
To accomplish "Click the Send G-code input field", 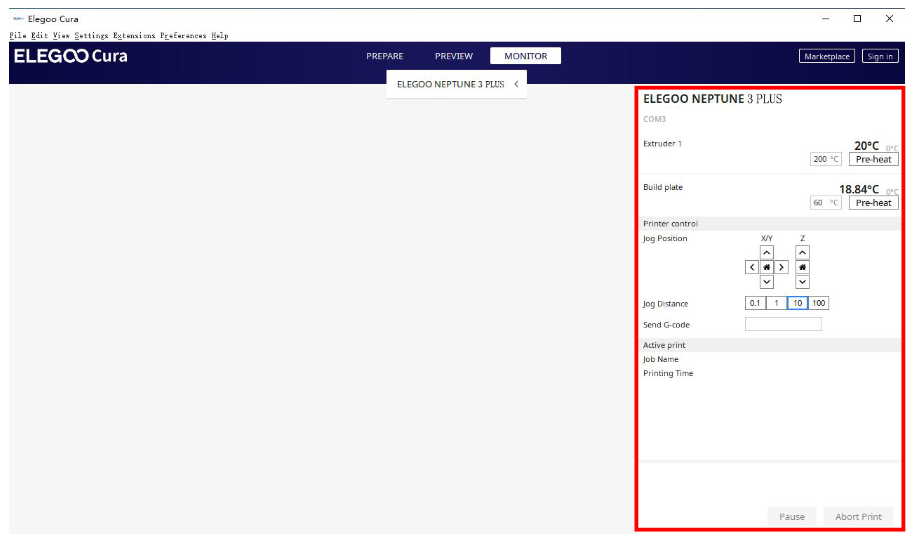I will pos(783,324).
